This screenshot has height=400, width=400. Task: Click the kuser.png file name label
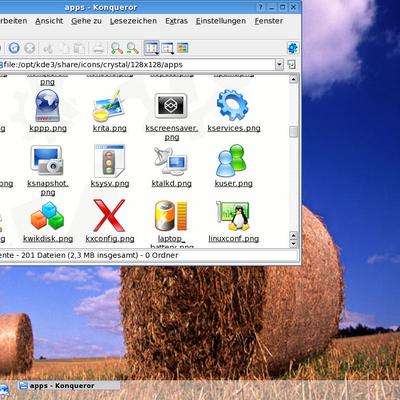point(233,184)
